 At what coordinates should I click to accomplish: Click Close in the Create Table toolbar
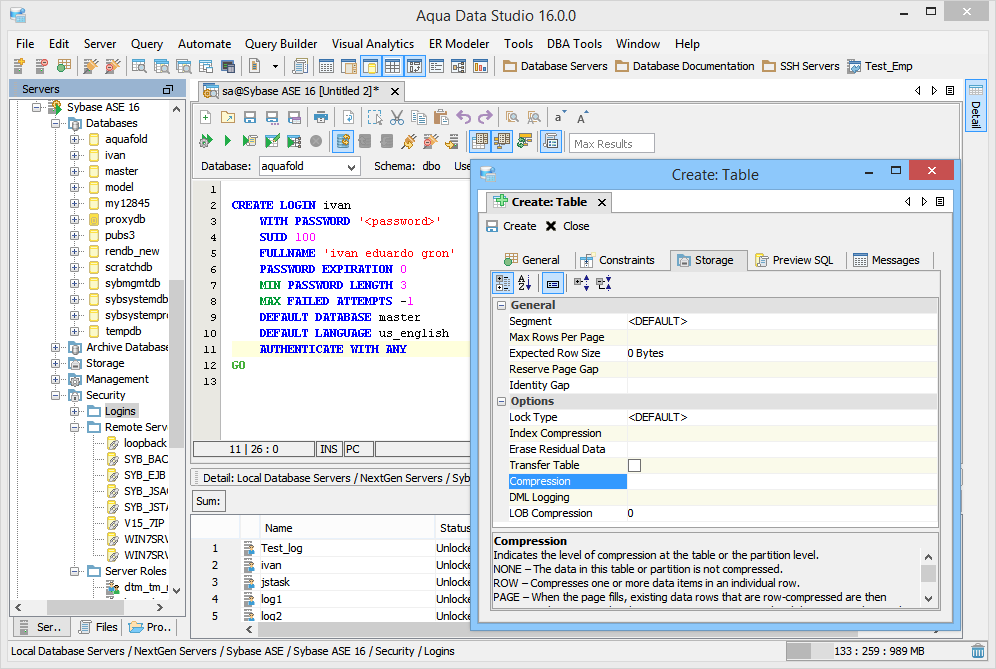tap(567, 226)
